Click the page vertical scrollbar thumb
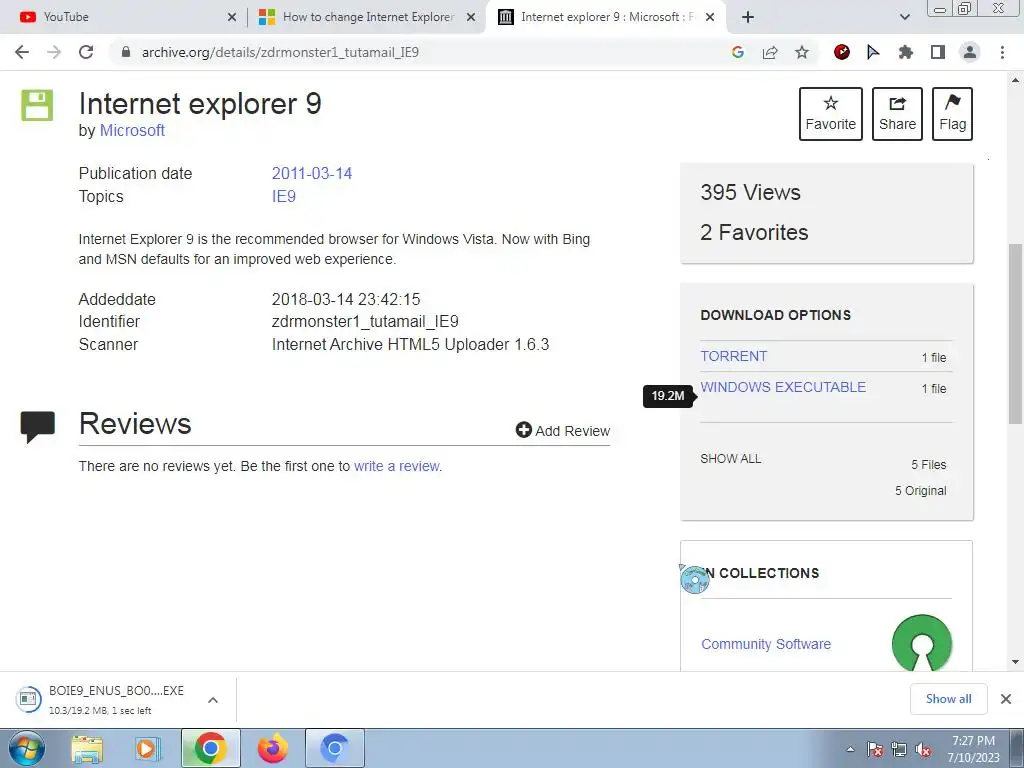Image resolution: width=1024 pixels, height=768 pixels. coord(1015,333)
